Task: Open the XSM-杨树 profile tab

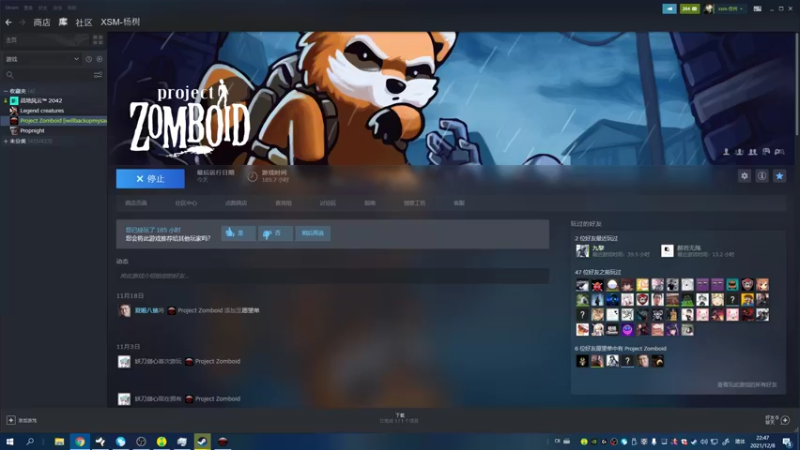Action: pyautogui.click(x=120, y=22)
